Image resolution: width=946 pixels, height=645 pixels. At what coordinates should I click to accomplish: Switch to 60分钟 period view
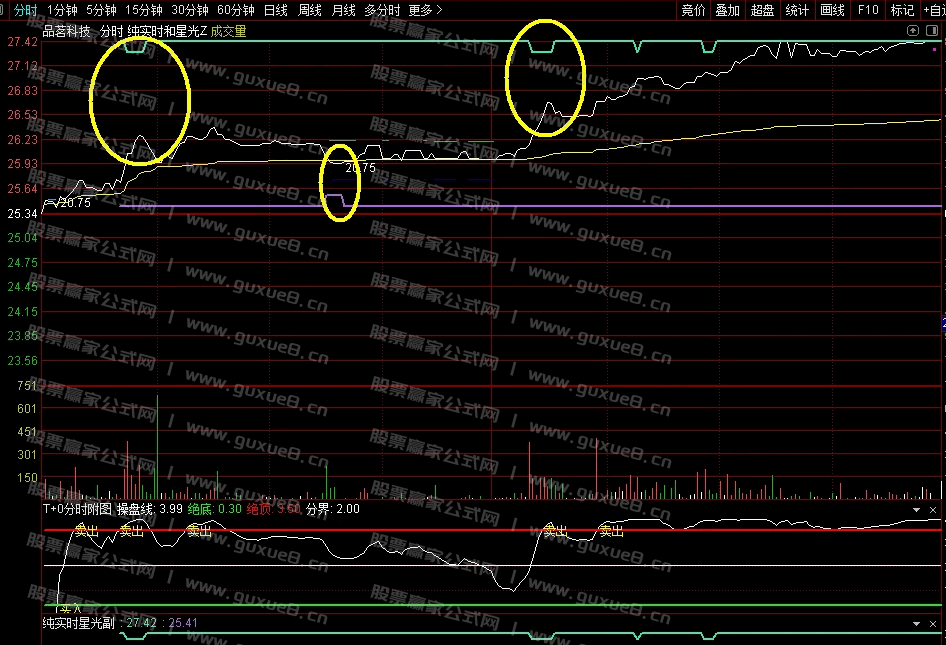click(236, 10)
